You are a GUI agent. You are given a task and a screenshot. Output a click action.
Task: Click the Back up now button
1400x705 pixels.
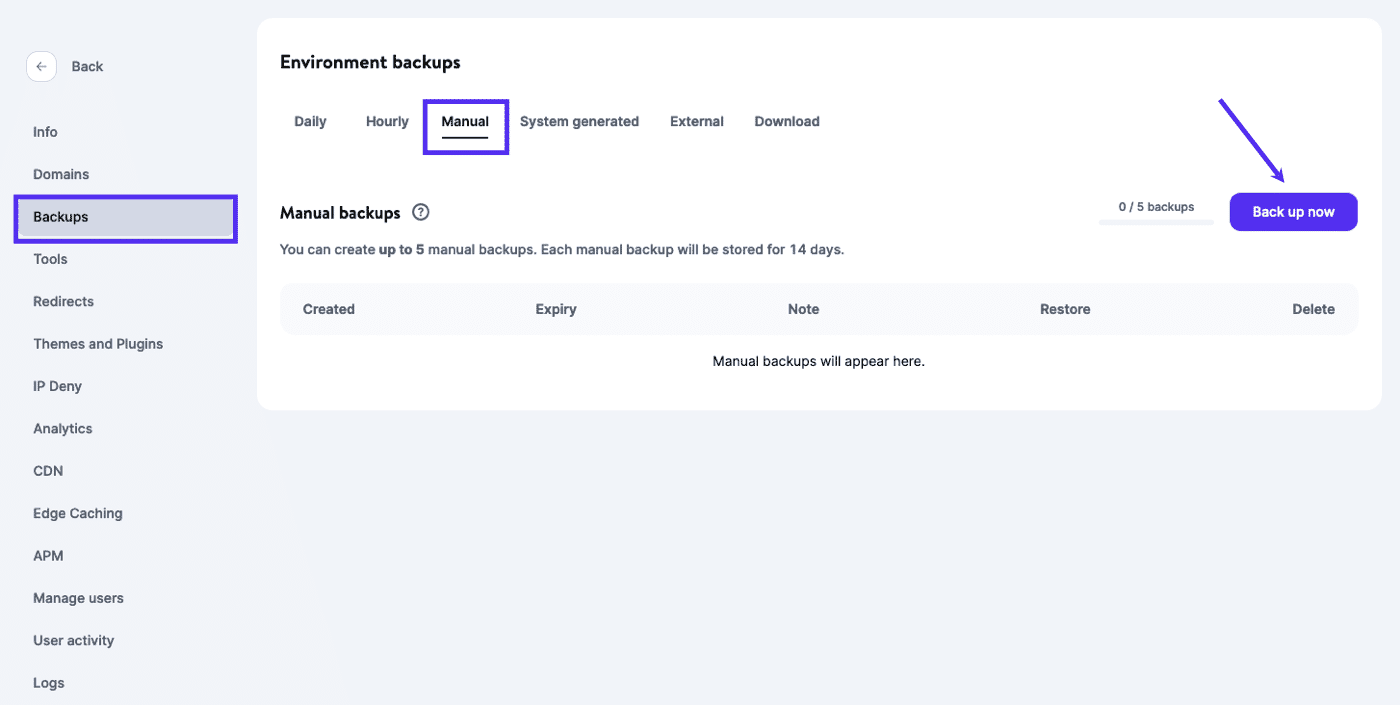1293,212
